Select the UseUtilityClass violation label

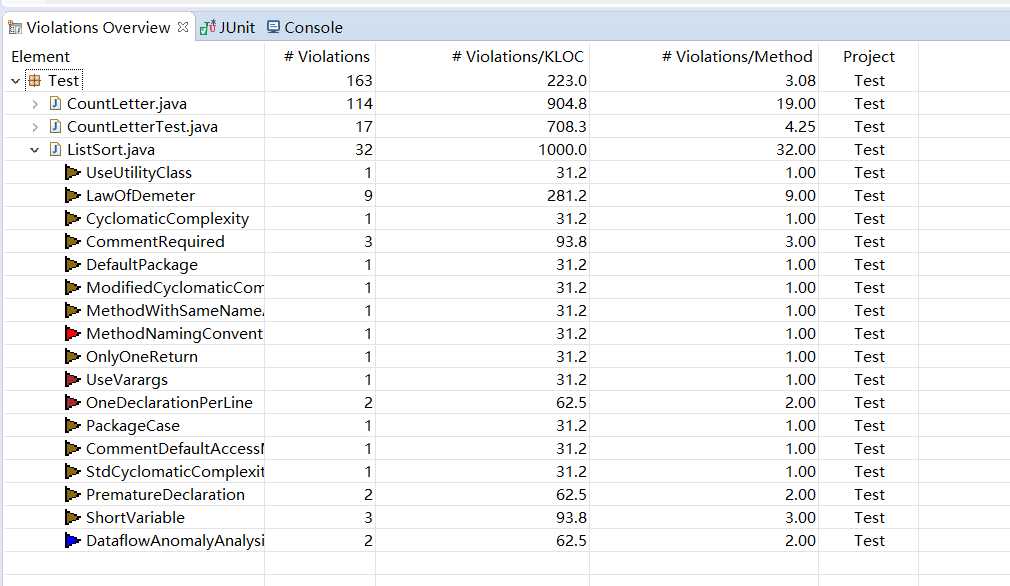click(139, 173)
